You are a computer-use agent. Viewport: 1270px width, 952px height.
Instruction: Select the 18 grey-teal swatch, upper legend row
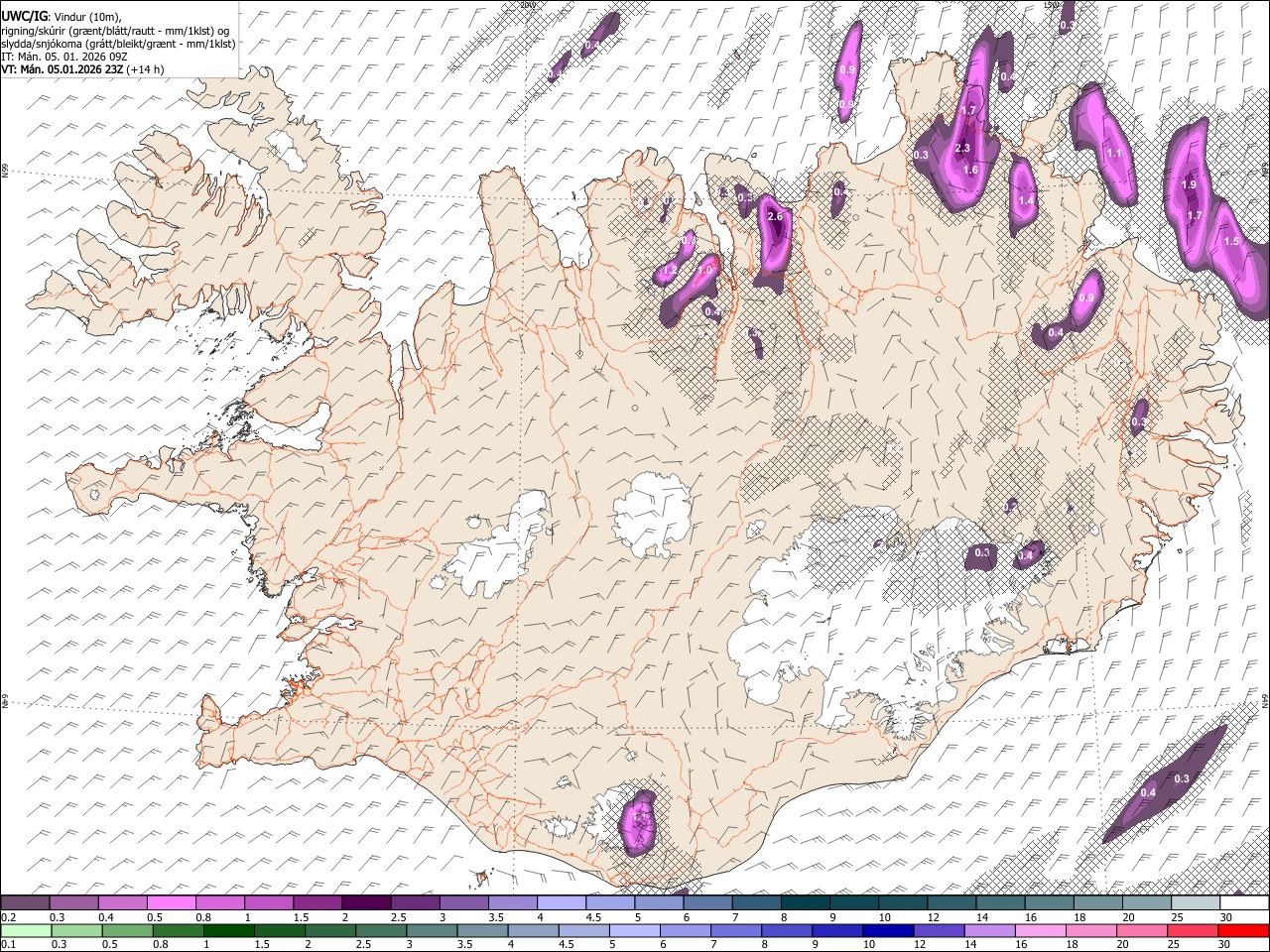[1098, 903]
